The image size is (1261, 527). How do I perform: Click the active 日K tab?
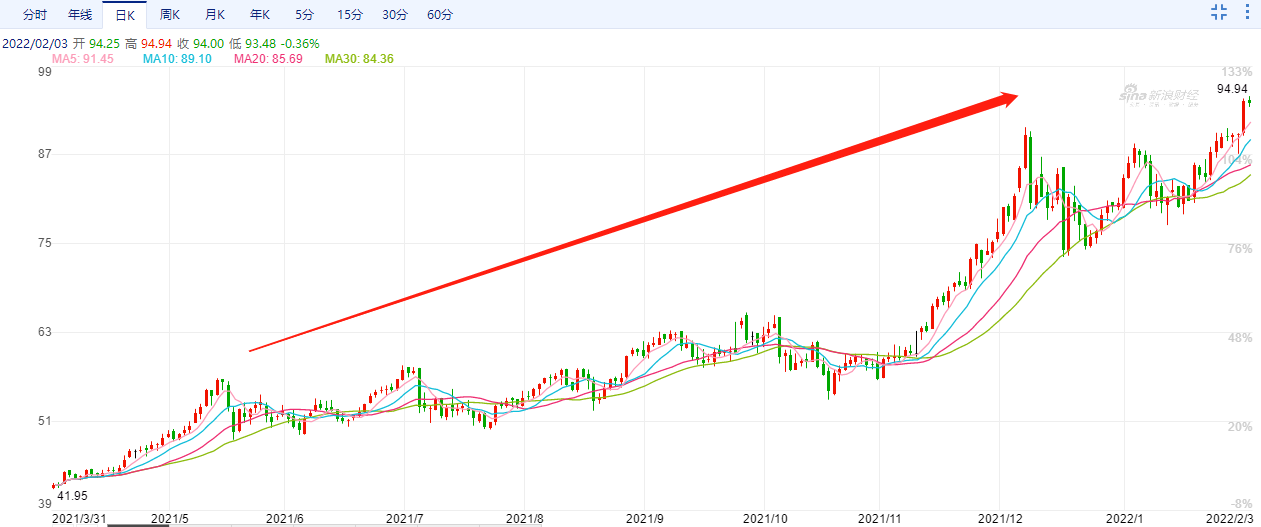tap(124, 15)
